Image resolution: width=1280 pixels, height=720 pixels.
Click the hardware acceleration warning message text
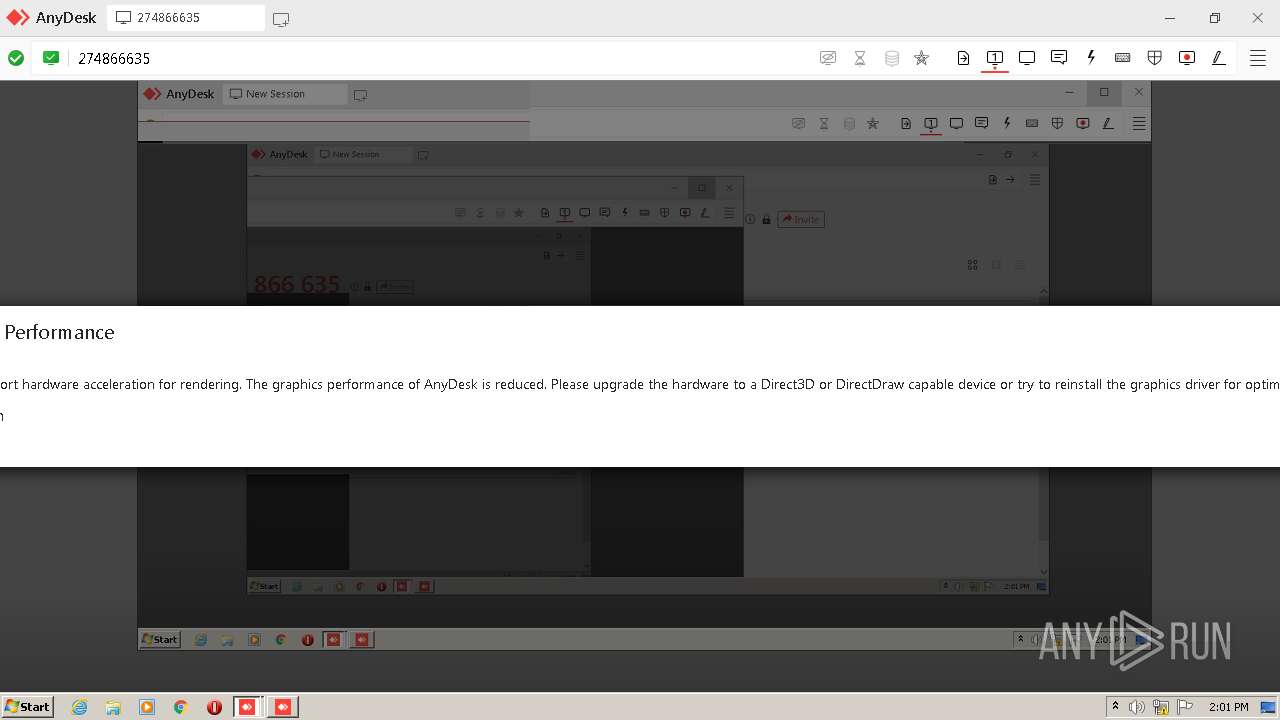click(640, 384)
